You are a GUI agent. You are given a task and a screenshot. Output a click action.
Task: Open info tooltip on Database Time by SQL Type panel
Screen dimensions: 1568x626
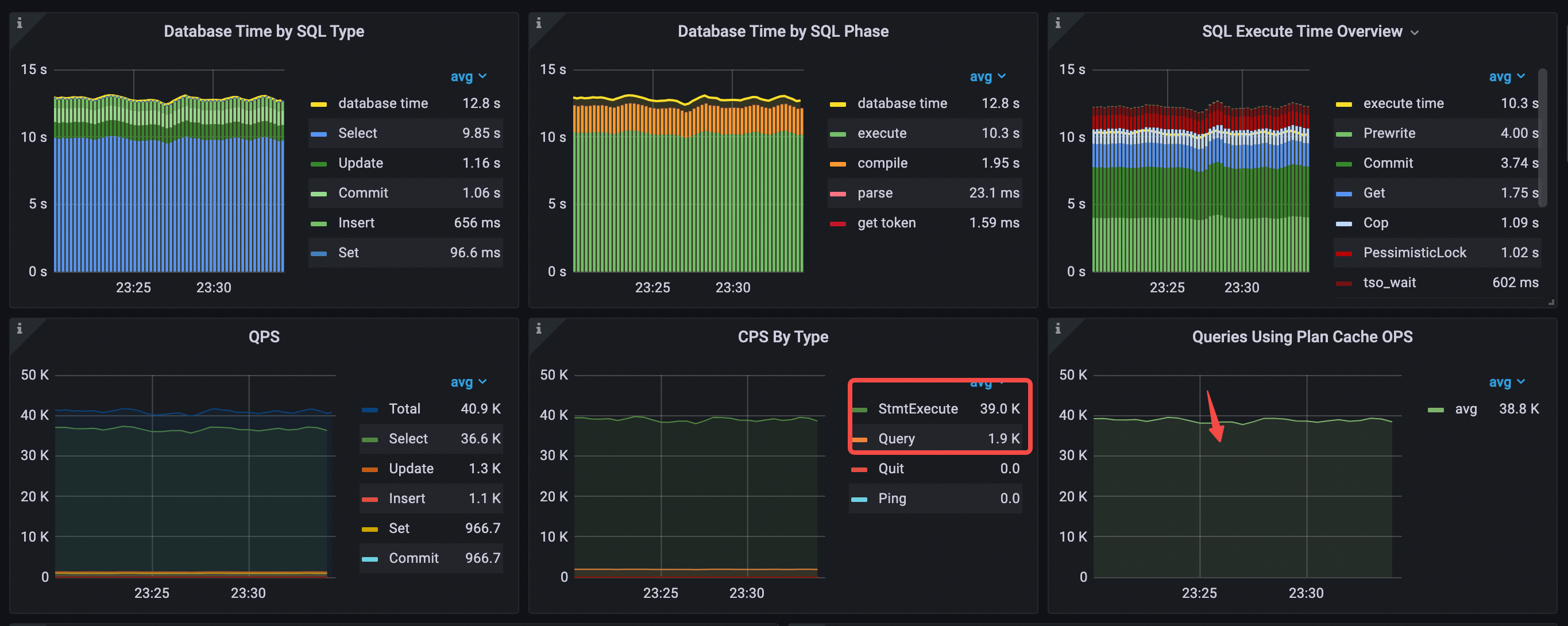20,22
